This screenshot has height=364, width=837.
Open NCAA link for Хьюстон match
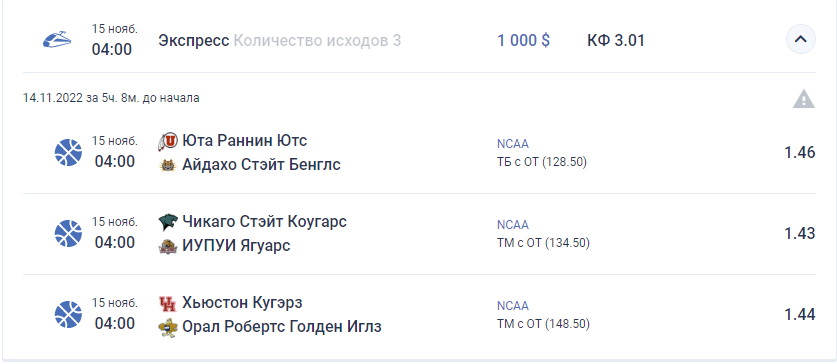tap(512, 306)
